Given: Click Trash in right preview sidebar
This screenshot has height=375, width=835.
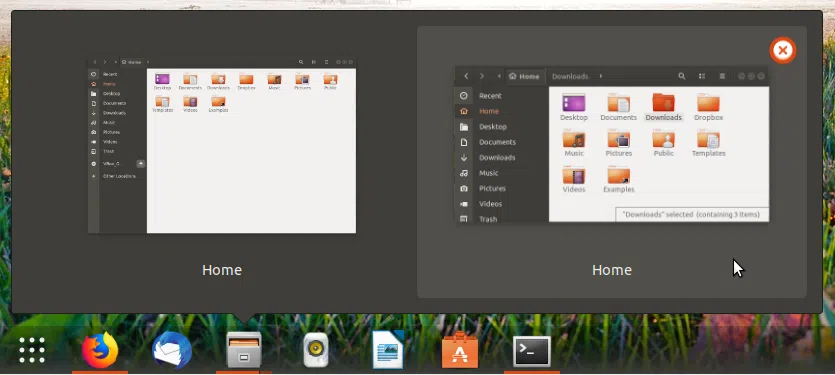Looking at the screenshot, I should pyautogui.click(x=488, y=219).
